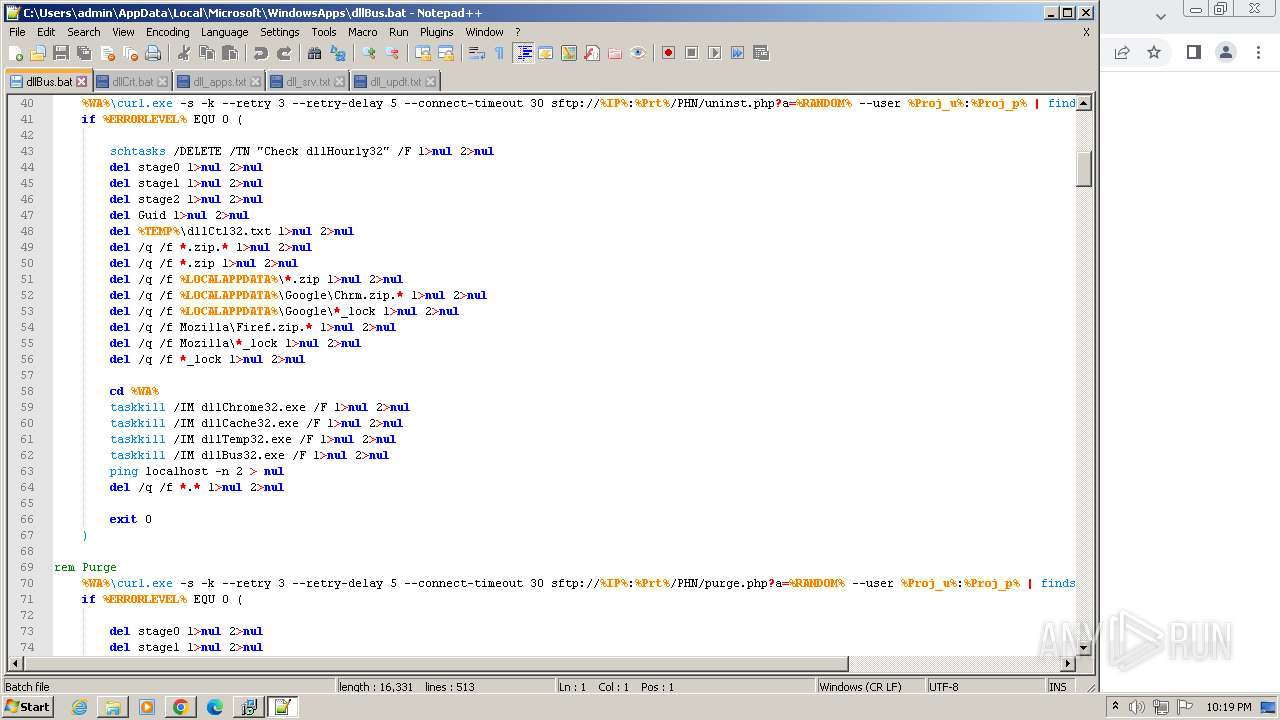Click the volume speaker tray icon
1280x720 pixels.
1137,707
